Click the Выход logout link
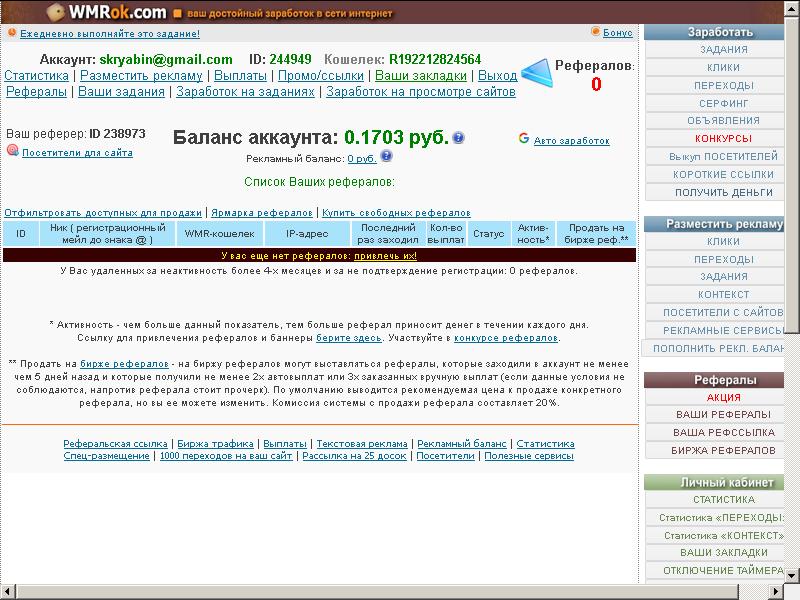 tap(497, 76)
